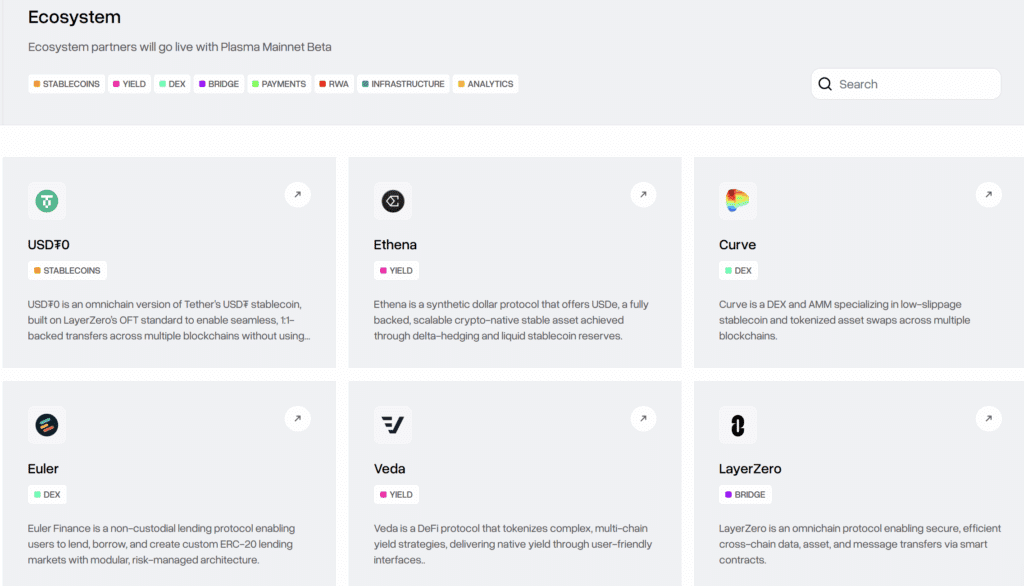
Task: Enable the Payments filter chip
Action: tap(279, 84)
